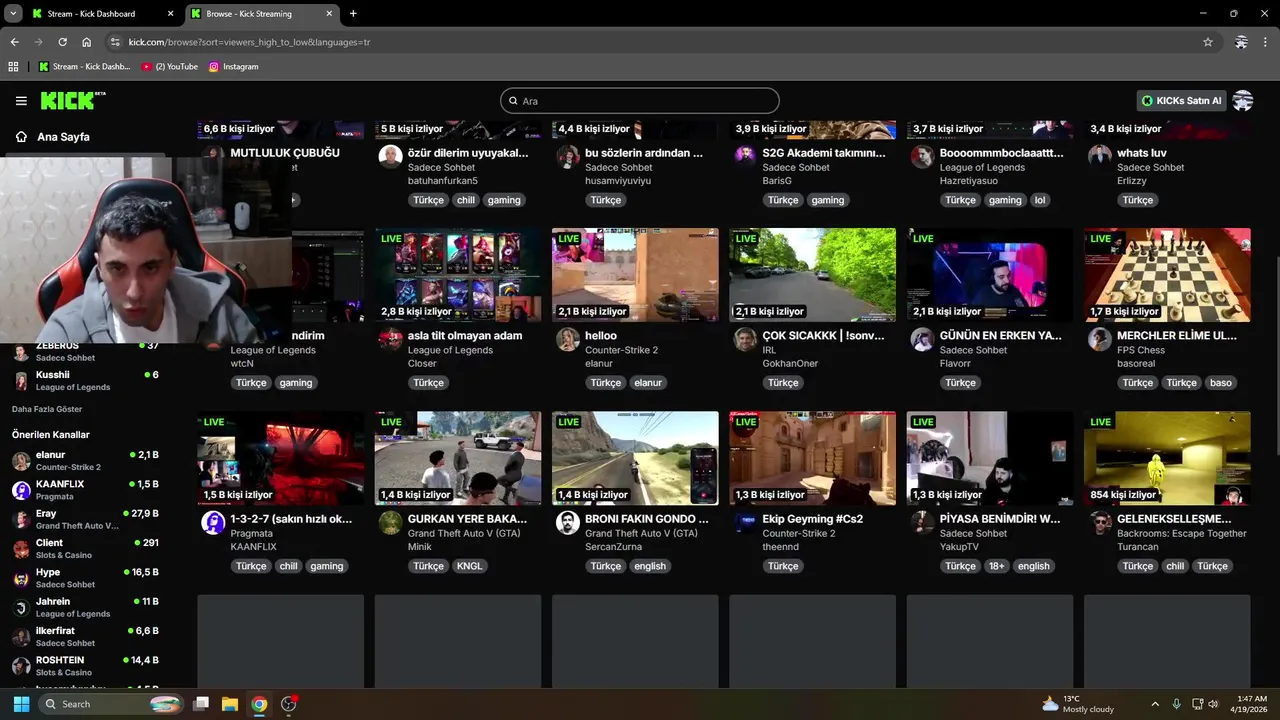The height and width of the screenshot is (720, 1280).
Task: Click the Hazretiyasuo channel avatar
Action: coord(922,157)
